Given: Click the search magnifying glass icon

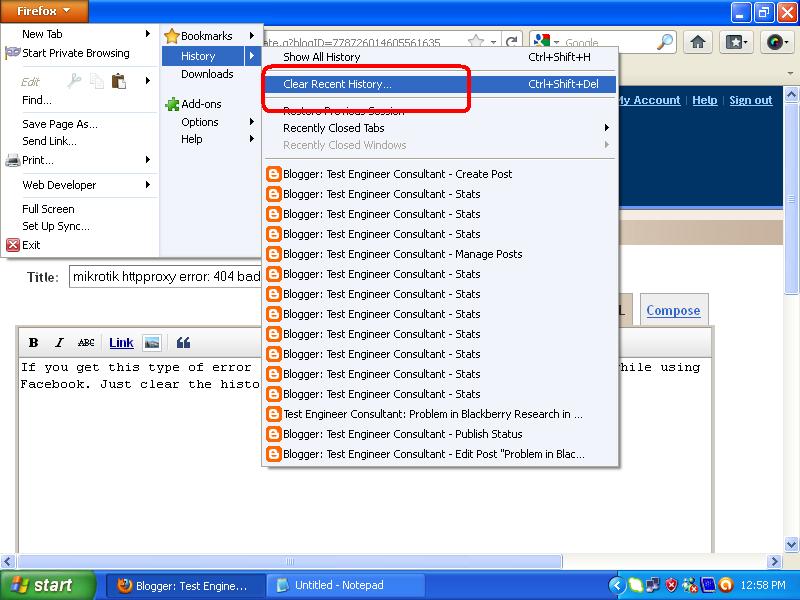Looking at the screenshot, I should tap(665, 42).
